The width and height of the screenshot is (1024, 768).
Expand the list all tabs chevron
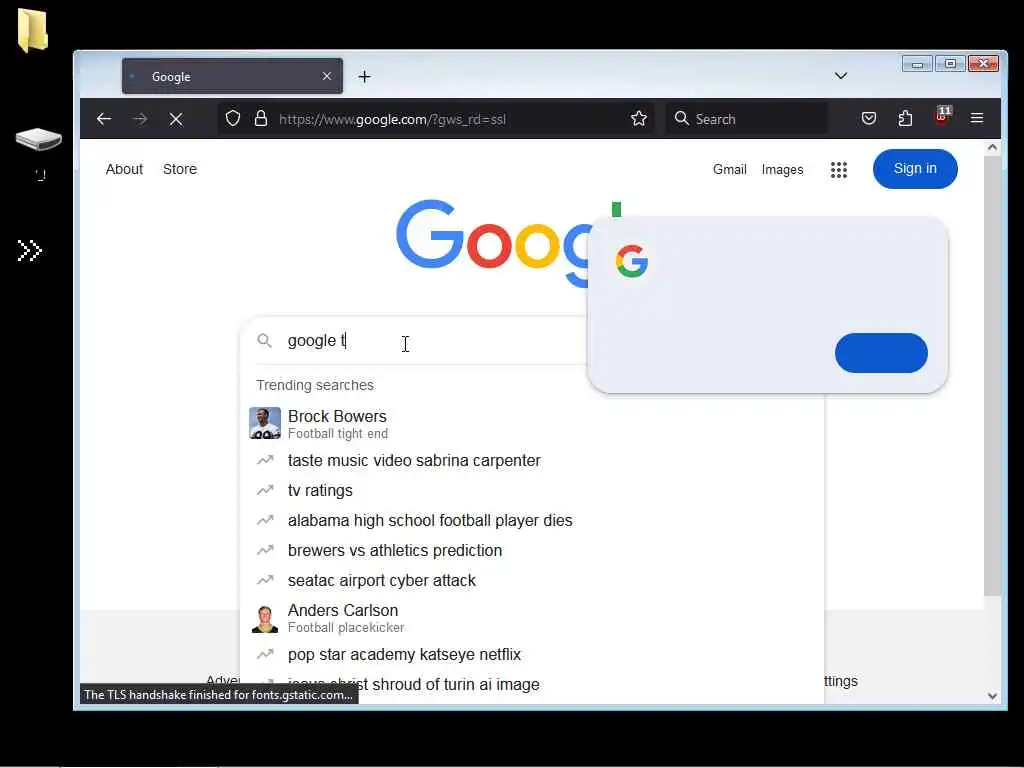pos(841,76)
